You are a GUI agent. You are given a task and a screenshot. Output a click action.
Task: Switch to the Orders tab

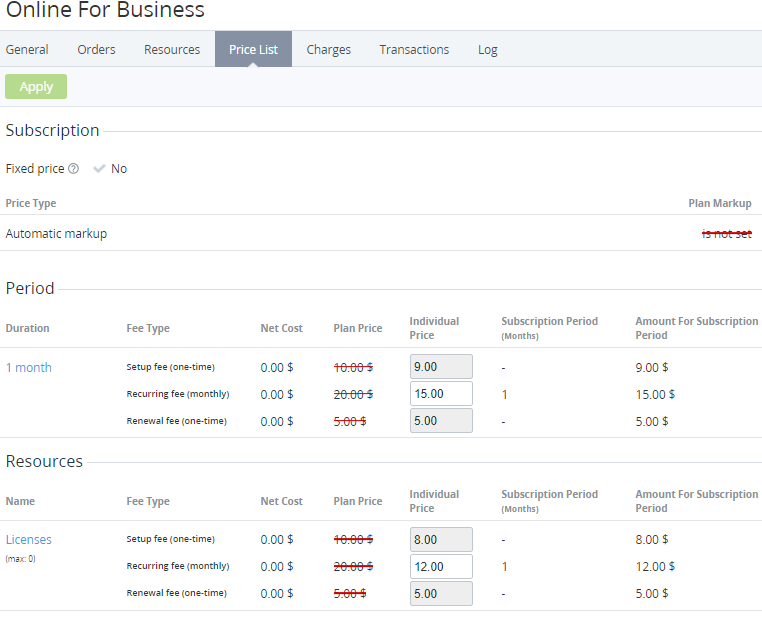point(96,49)
